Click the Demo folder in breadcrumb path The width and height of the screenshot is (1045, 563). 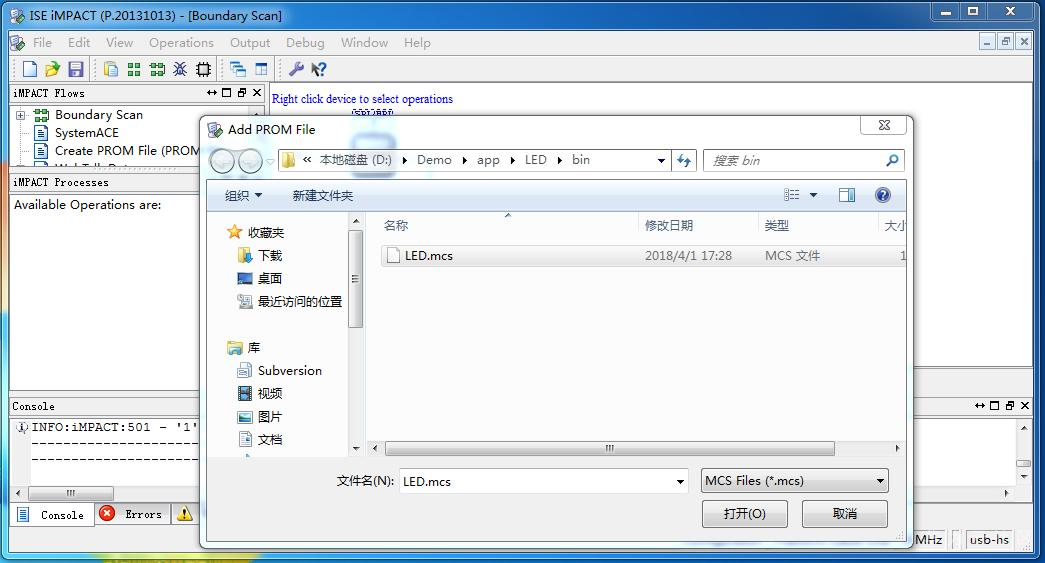coord(434,160)
